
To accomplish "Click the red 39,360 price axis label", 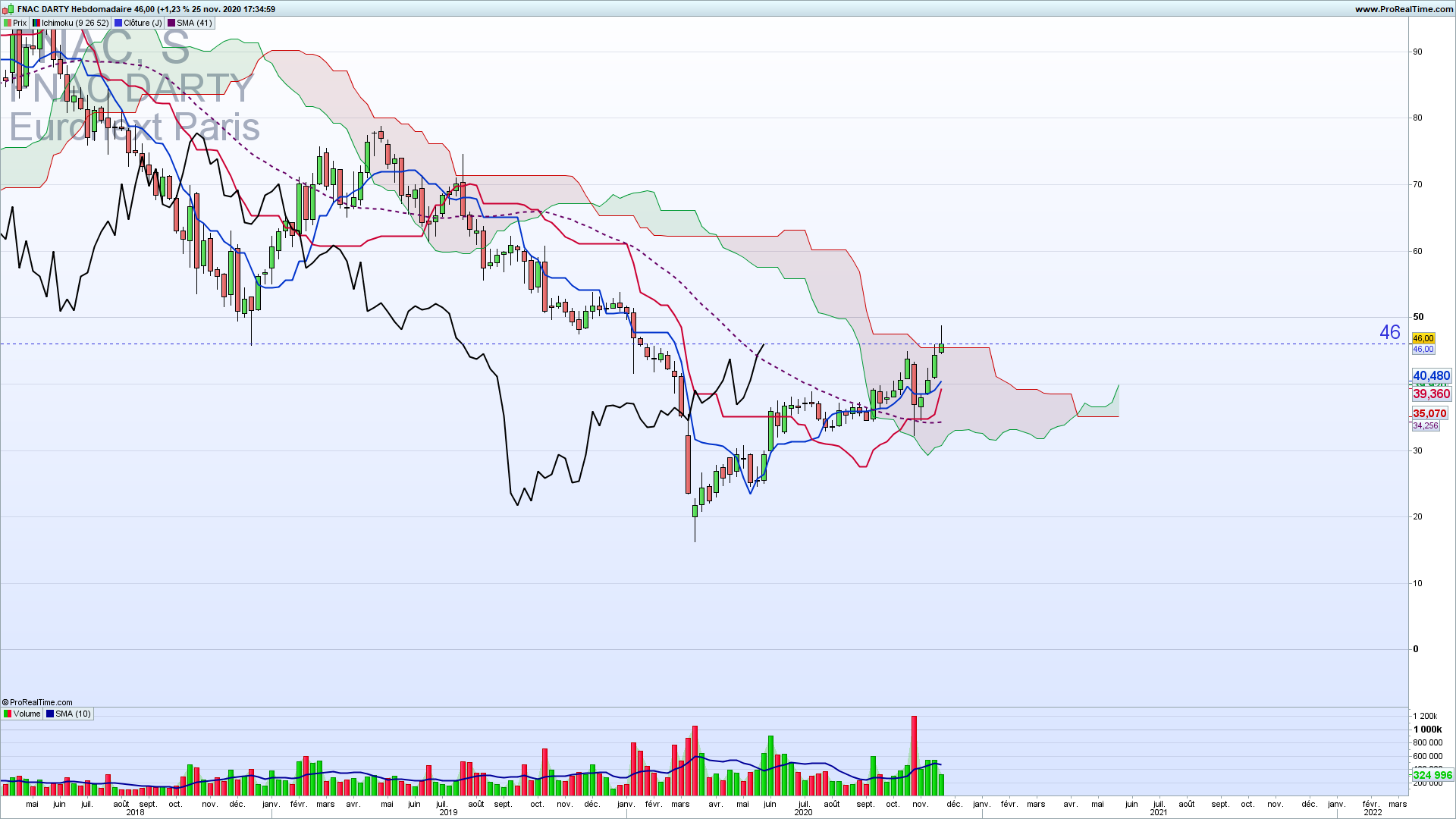I will (1431, 394).
